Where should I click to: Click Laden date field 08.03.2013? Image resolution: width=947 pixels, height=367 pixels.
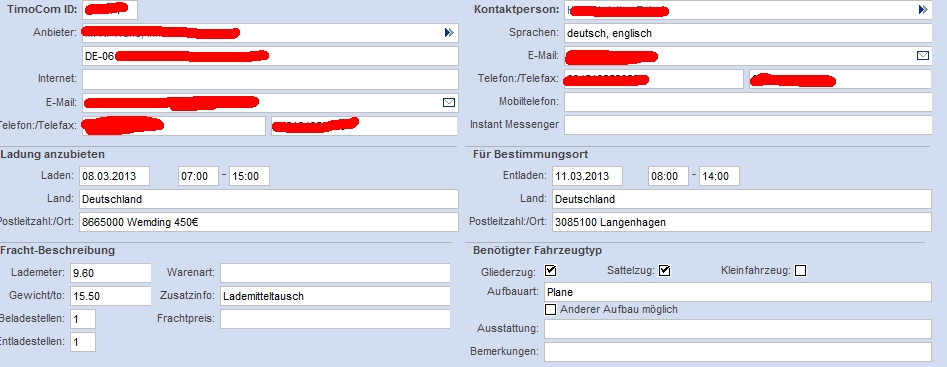point(114,176)
